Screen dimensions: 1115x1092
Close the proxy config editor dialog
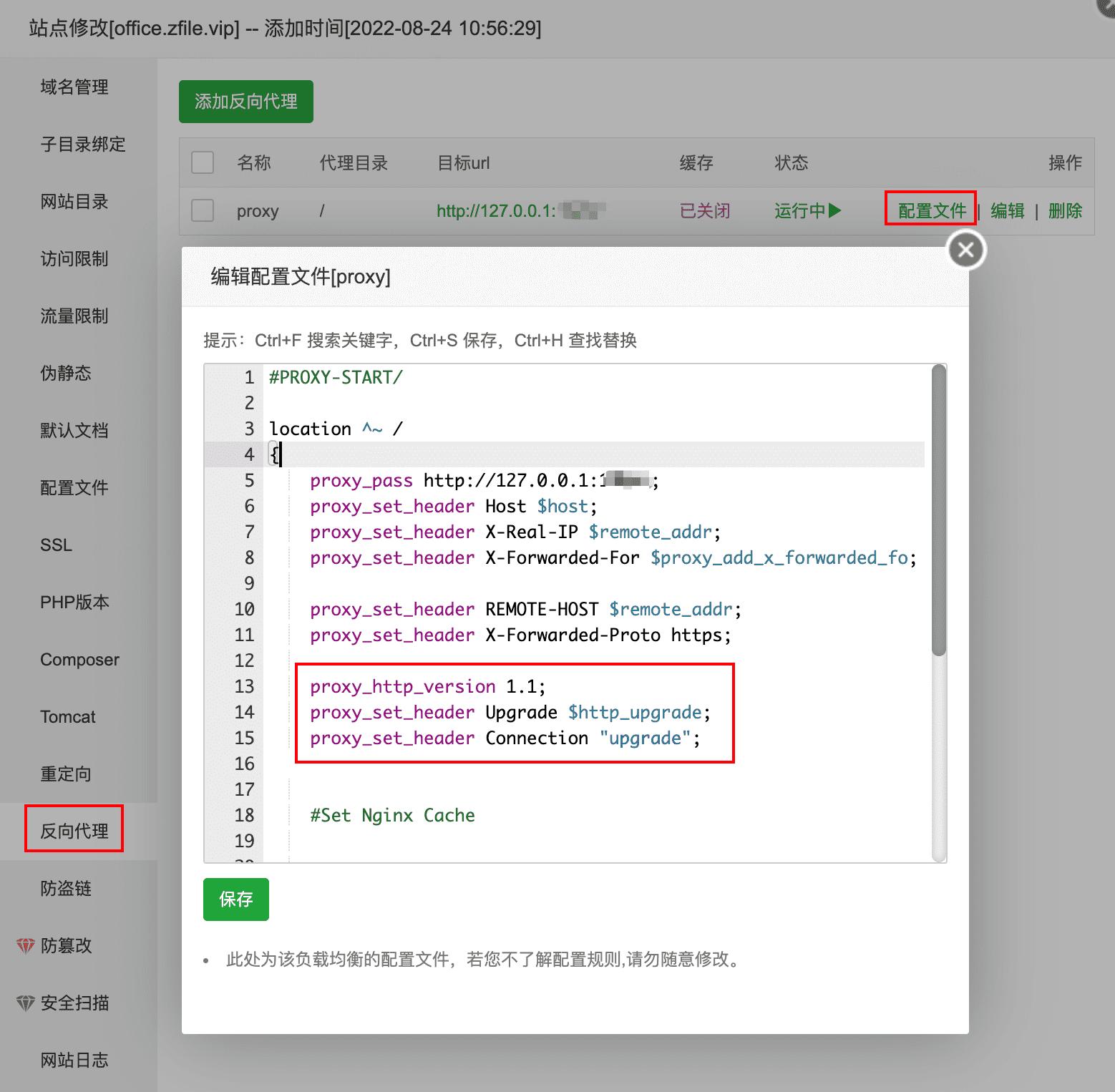[966, 250]
